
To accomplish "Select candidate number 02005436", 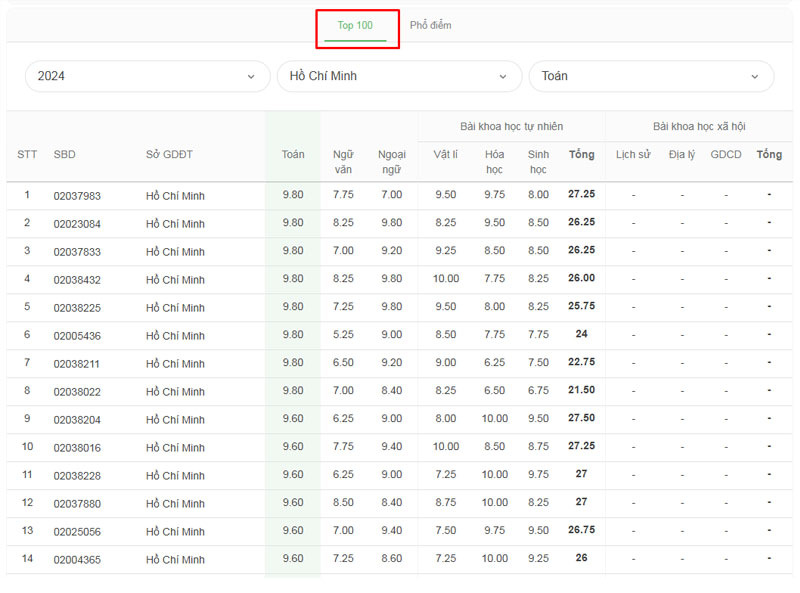I will coord(77,336).
